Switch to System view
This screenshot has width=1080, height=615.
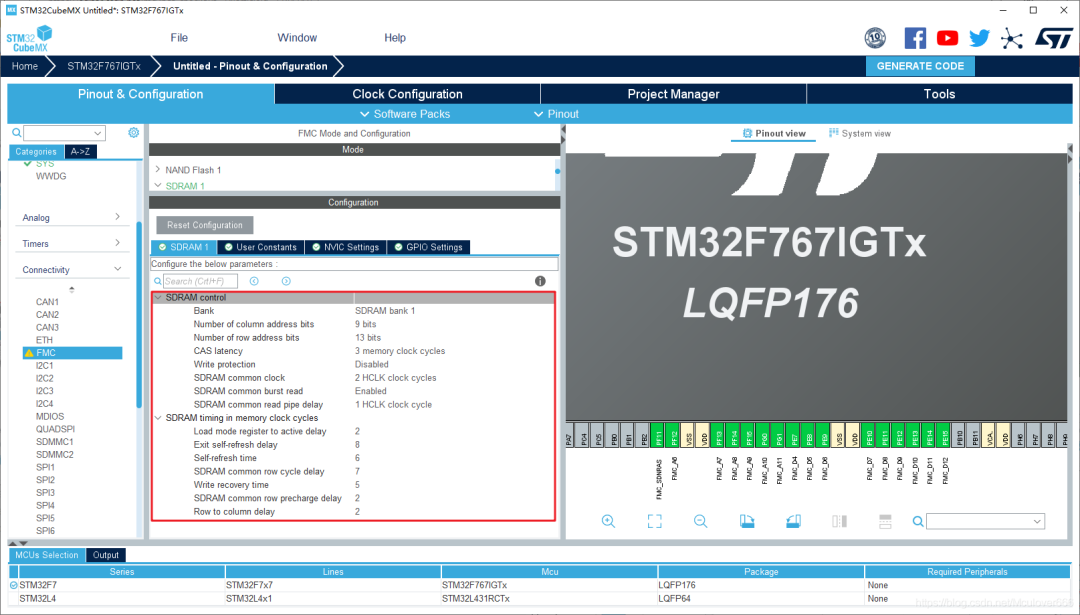pyautogui.click(x=860, y=134)
